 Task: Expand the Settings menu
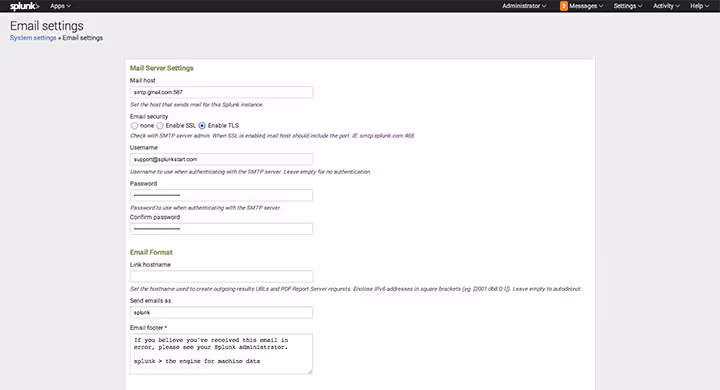pos(628,6)
